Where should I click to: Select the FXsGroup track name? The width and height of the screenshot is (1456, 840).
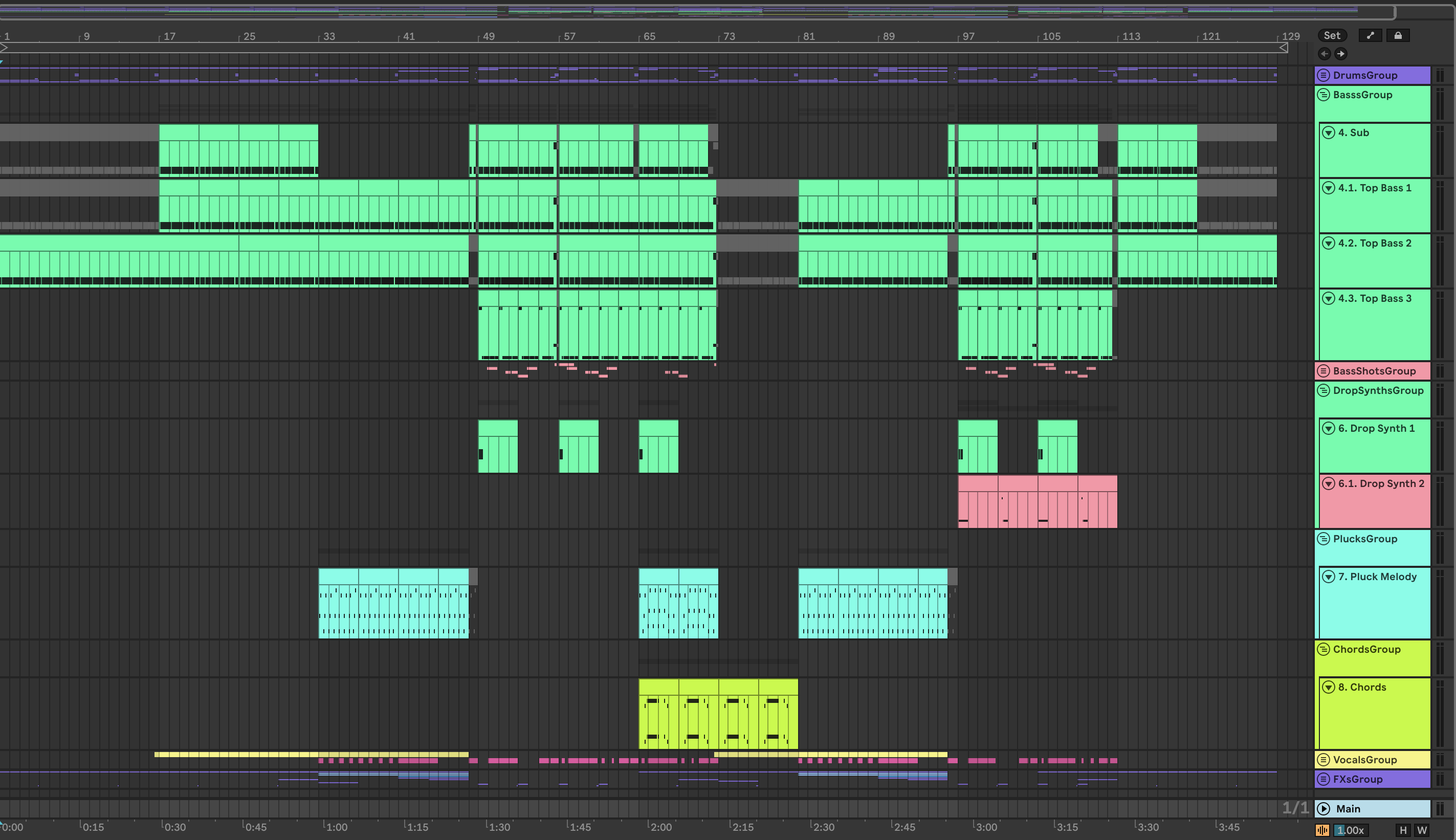(x=1357, y=780)
